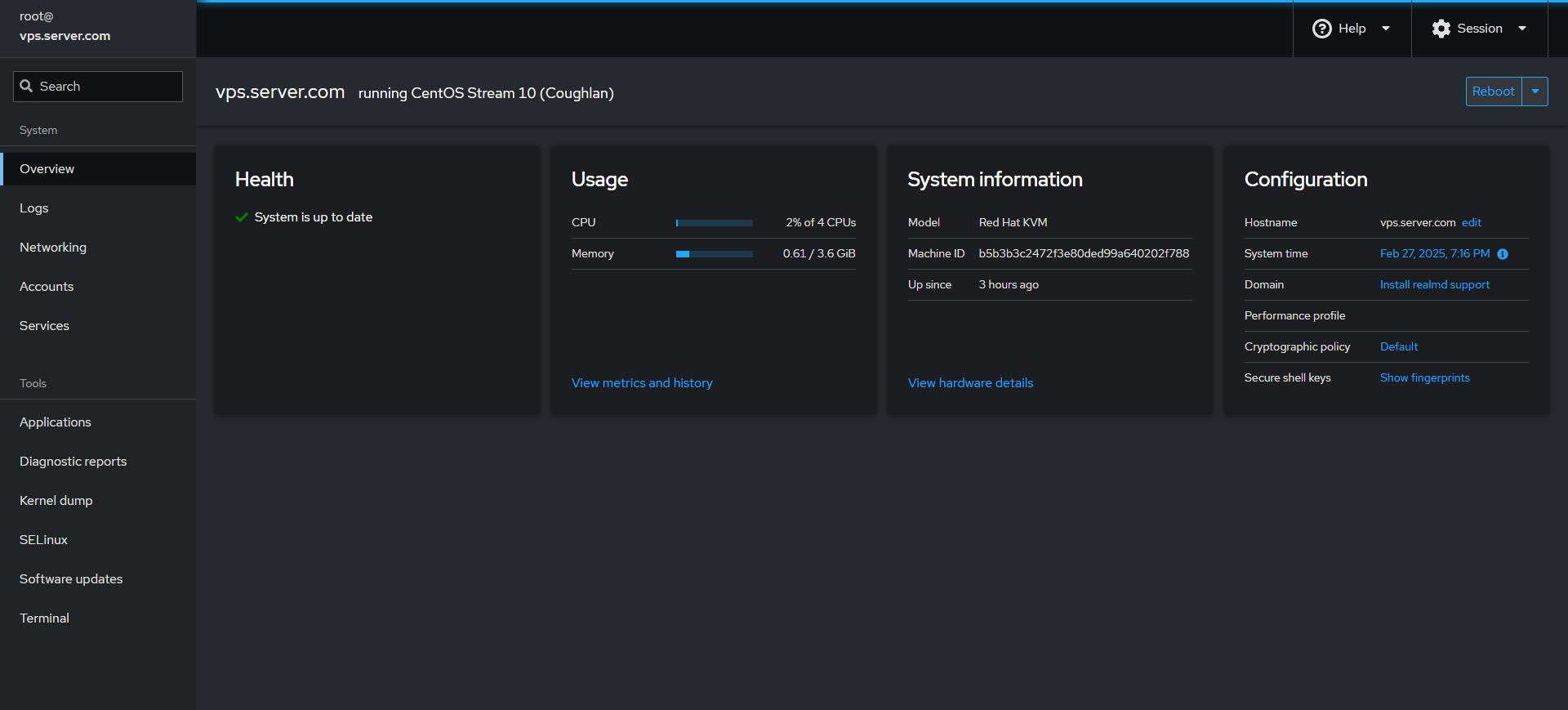Screen dimensions: 1568x710
Task: Click the Performance profile row label
Action: pos(1294,316)
